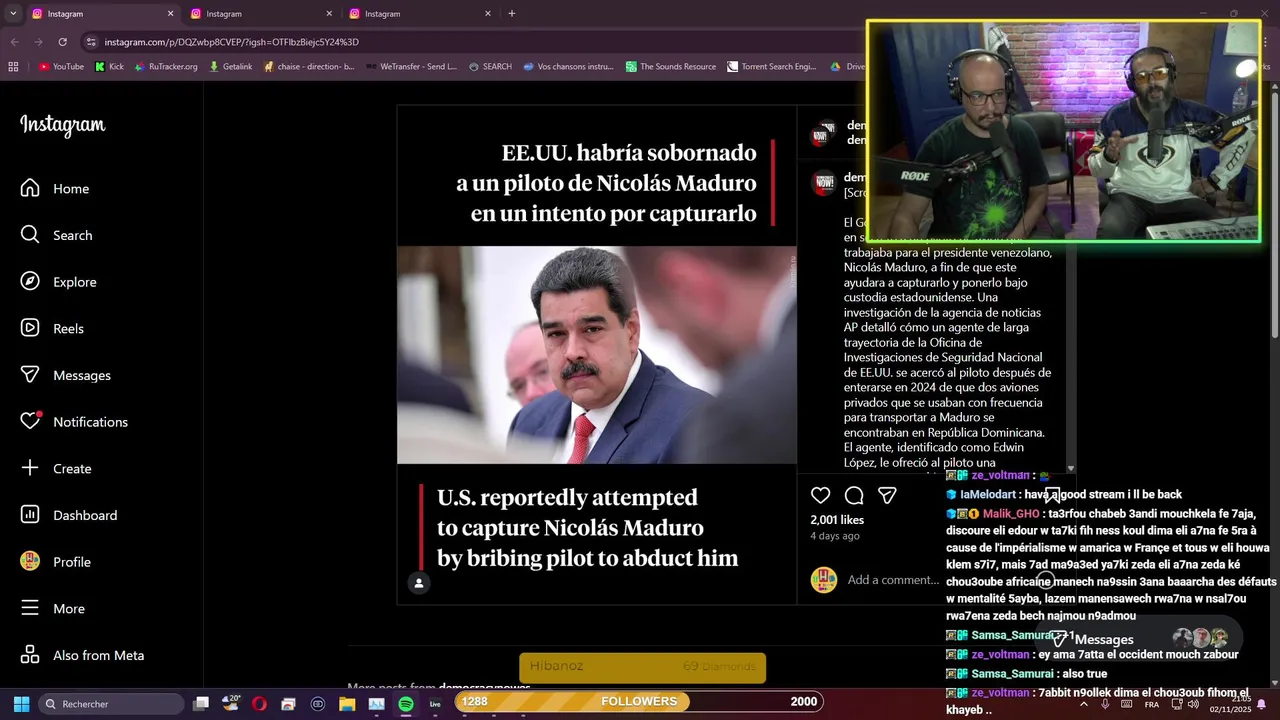The height and width of the screenshot is (720, 1280).
Task: Open the browser apps grid
Action: tap(13, 67)
